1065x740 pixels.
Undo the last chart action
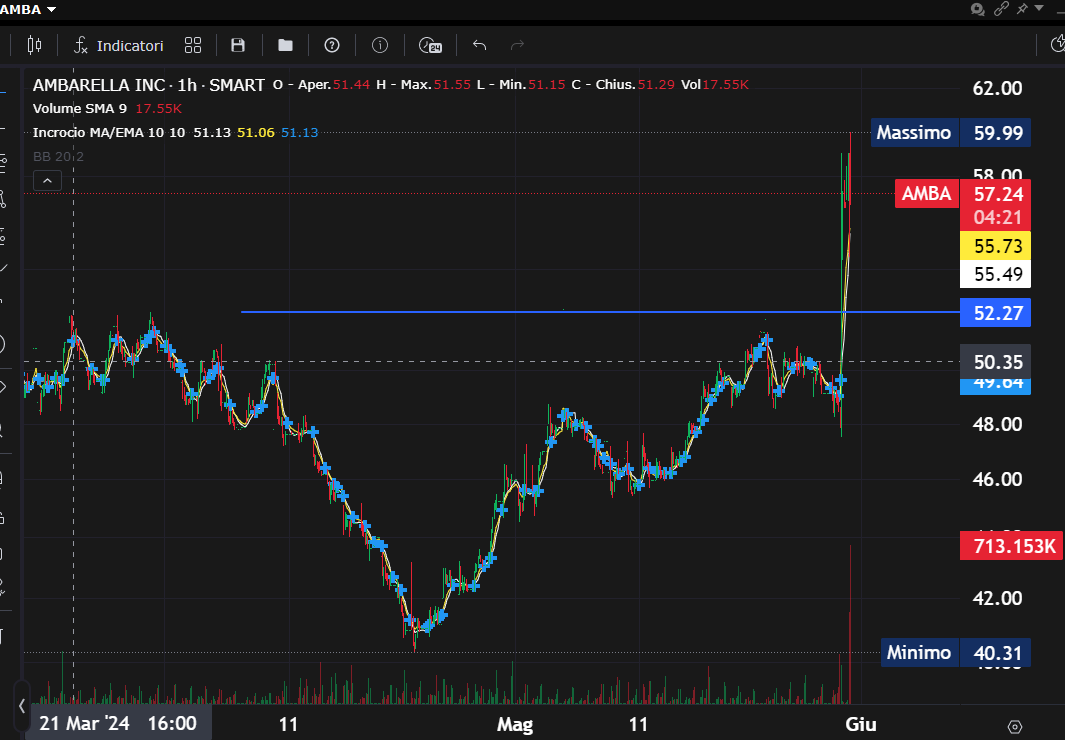click(x=479, y=45)
